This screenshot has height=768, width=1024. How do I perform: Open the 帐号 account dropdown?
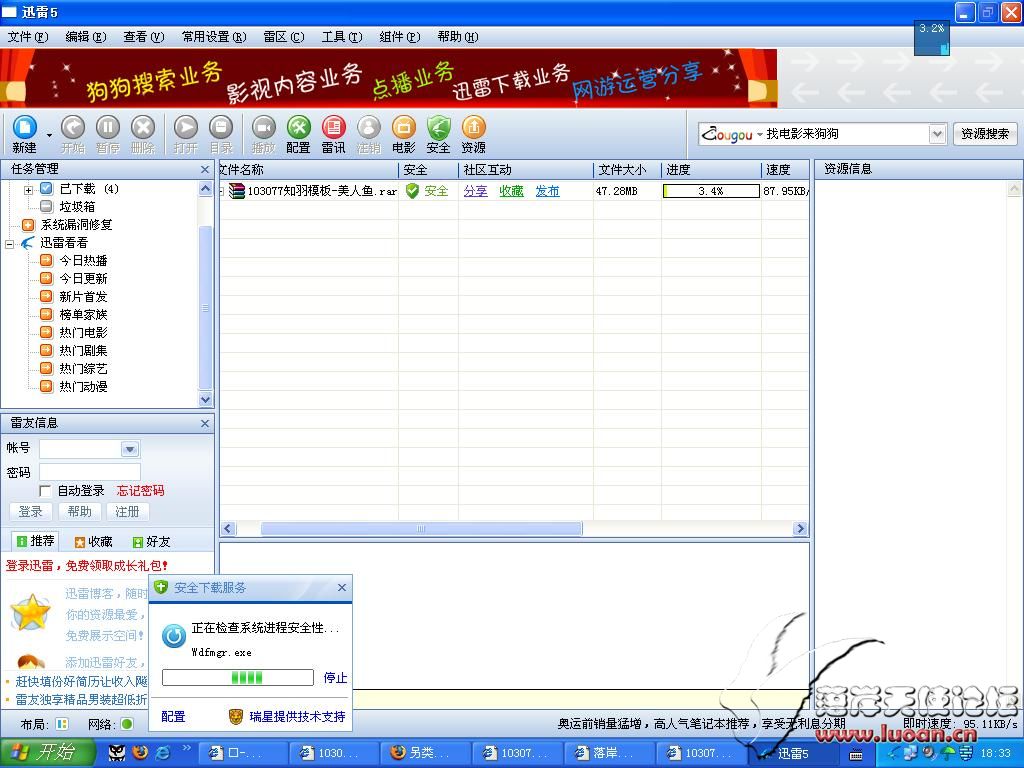coord(129,449)
